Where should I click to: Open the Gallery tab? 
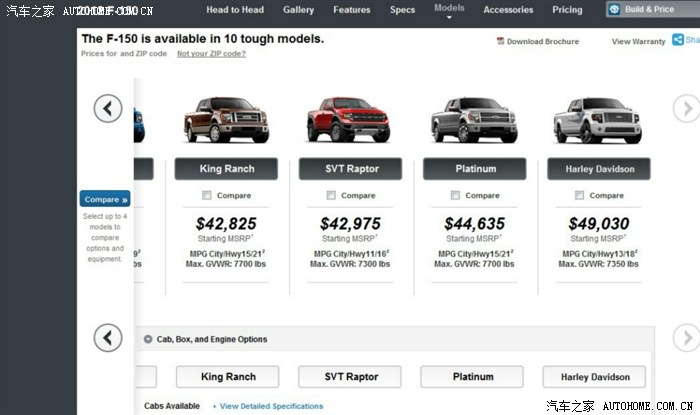point(298,10)
